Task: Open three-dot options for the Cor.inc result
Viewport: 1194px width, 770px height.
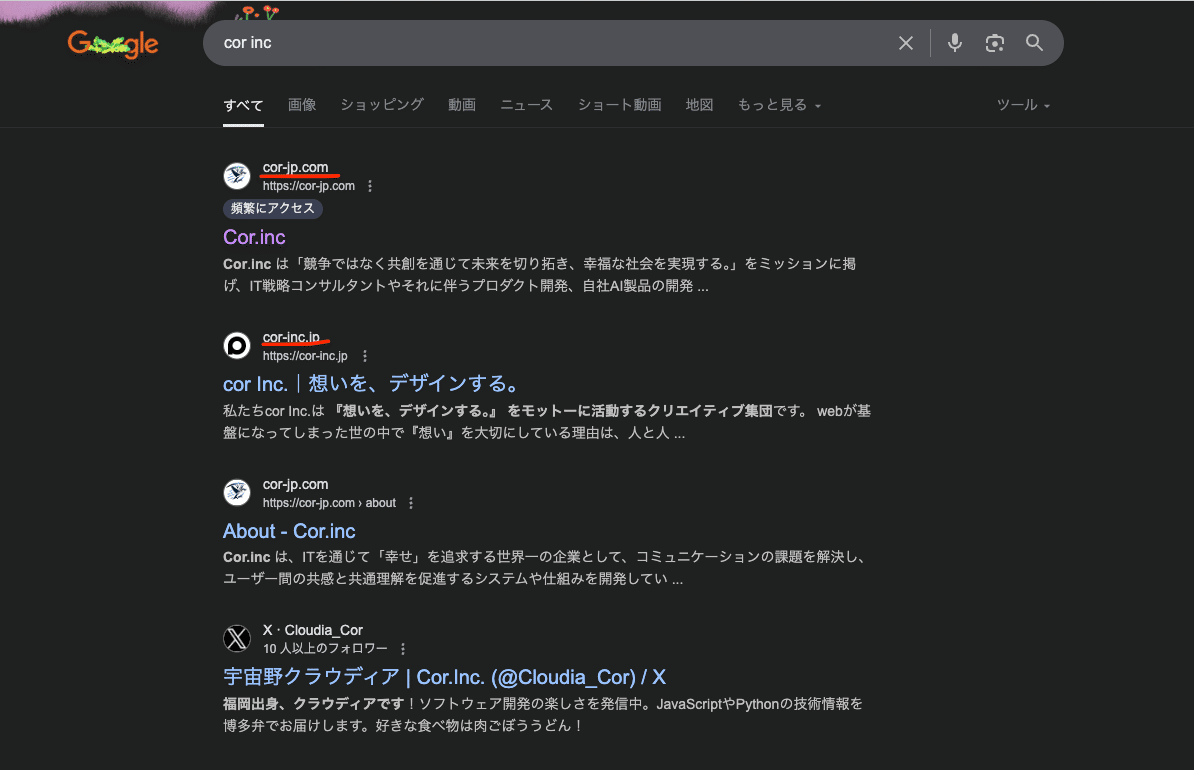Action: point(370,185)
